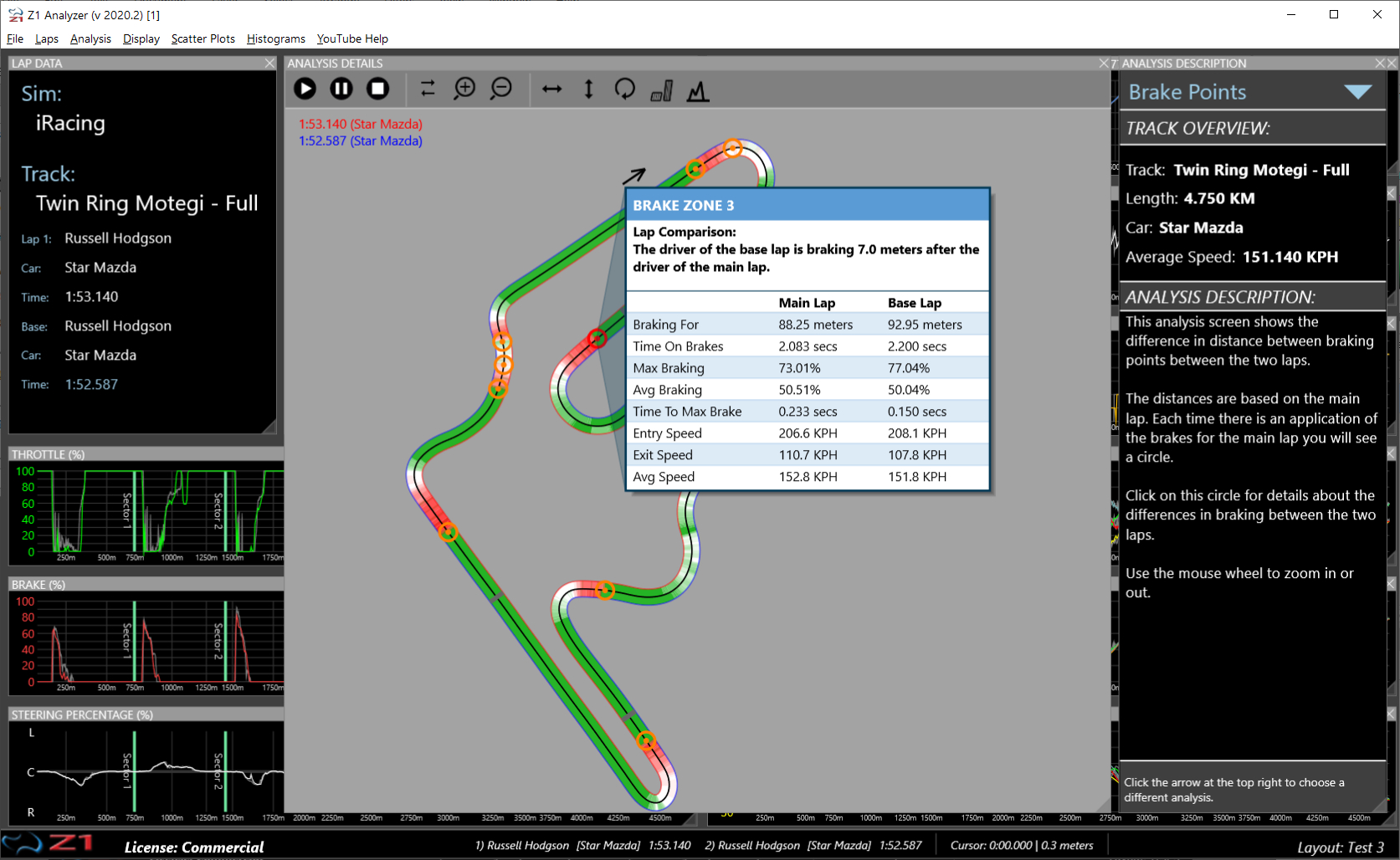The width and height of the screenshot is (1400, 860).
Task: Start playback with the Play button
Action: pos(305,89)
